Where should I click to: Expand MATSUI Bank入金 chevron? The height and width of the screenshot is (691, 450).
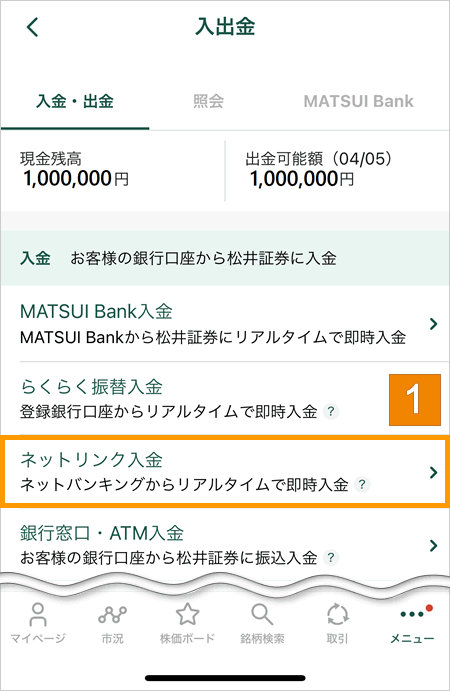(x=434, y=324)
